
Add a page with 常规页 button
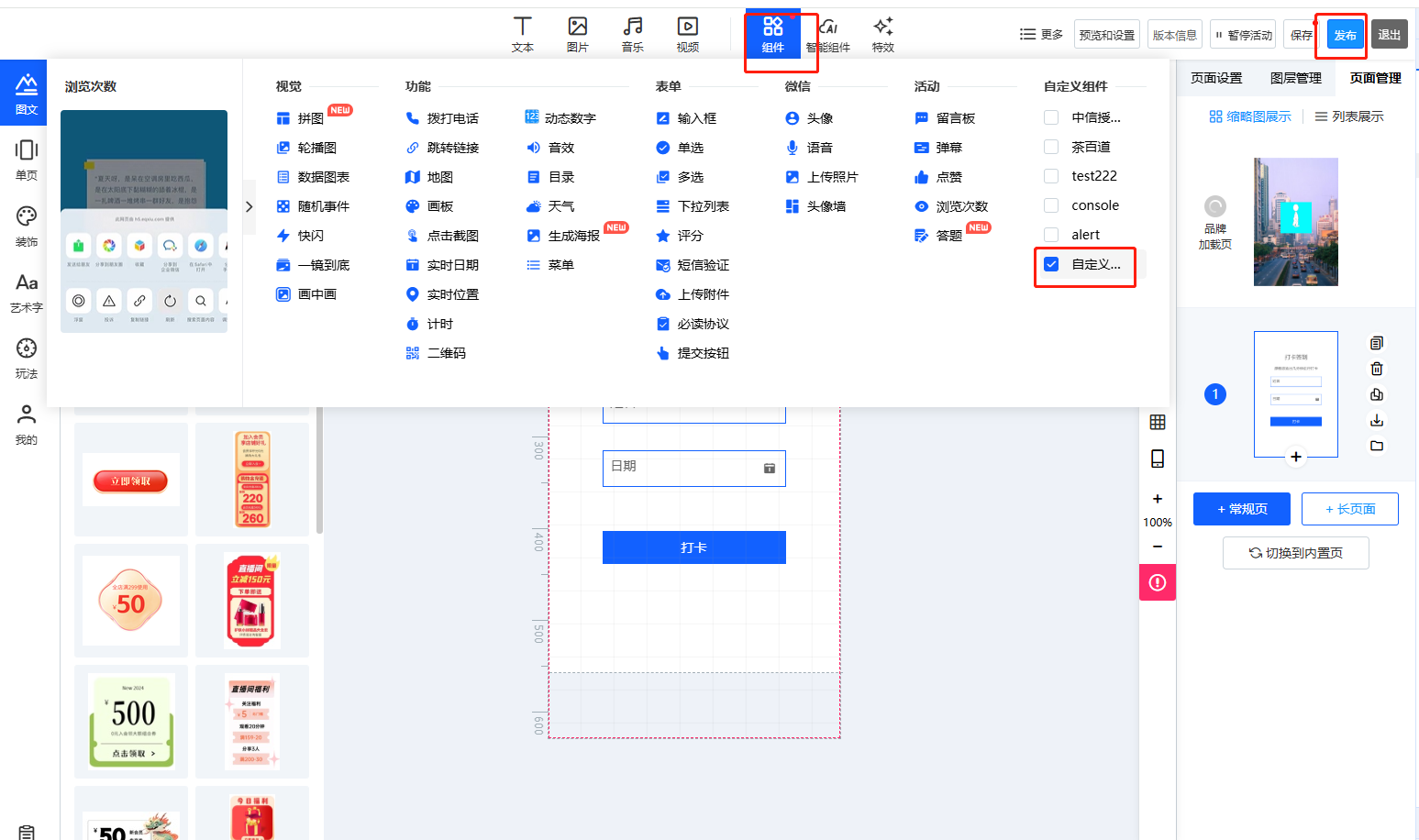tap(1241, 509)
